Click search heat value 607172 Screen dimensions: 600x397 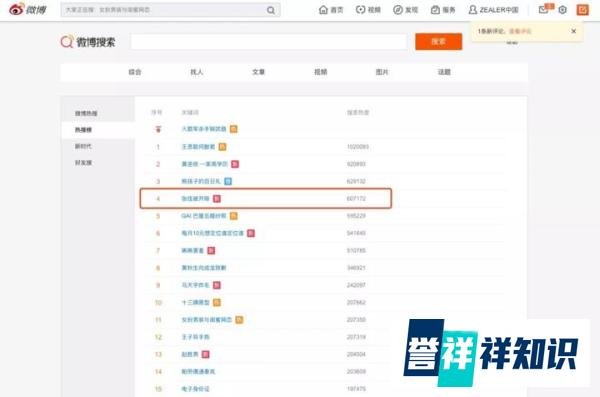356,199
